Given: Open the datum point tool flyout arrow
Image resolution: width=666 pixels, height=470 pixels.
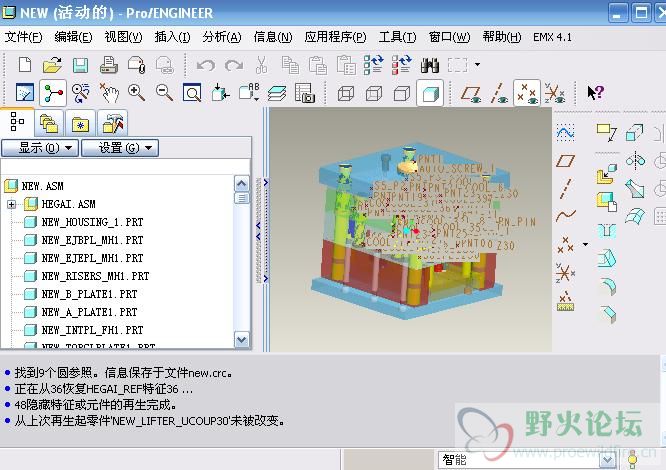Looking at the screenshot, I should click(x=585, y=244).
